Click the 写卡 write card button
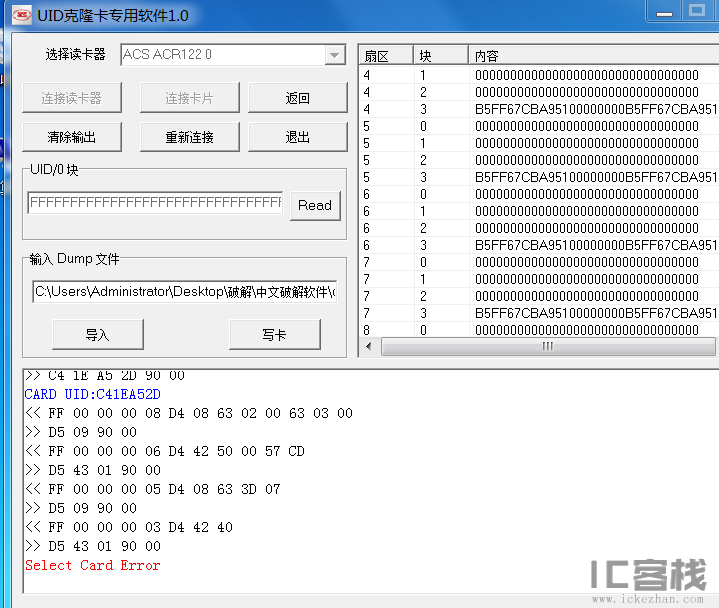Screen dimensions: 719x608 tap(274, 335)
